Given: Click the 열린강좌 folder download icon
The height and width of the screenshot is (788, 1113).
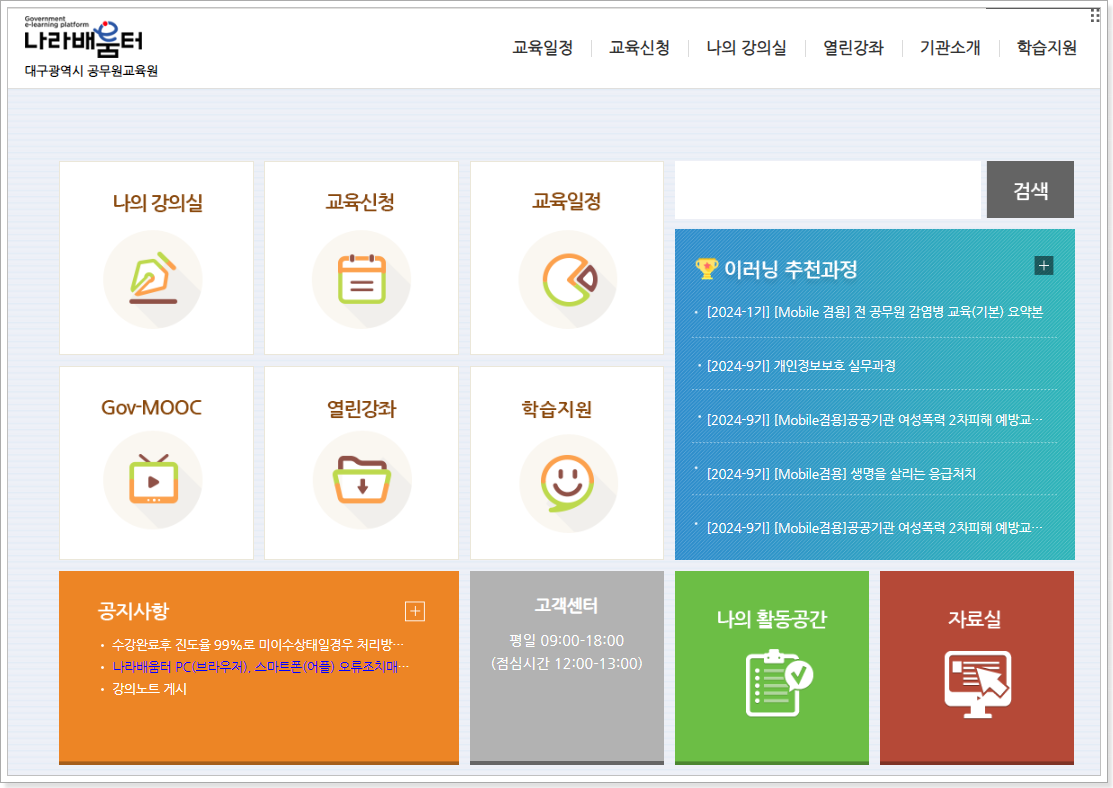Looking at the screenshot, I should click(x=360, y=481).
